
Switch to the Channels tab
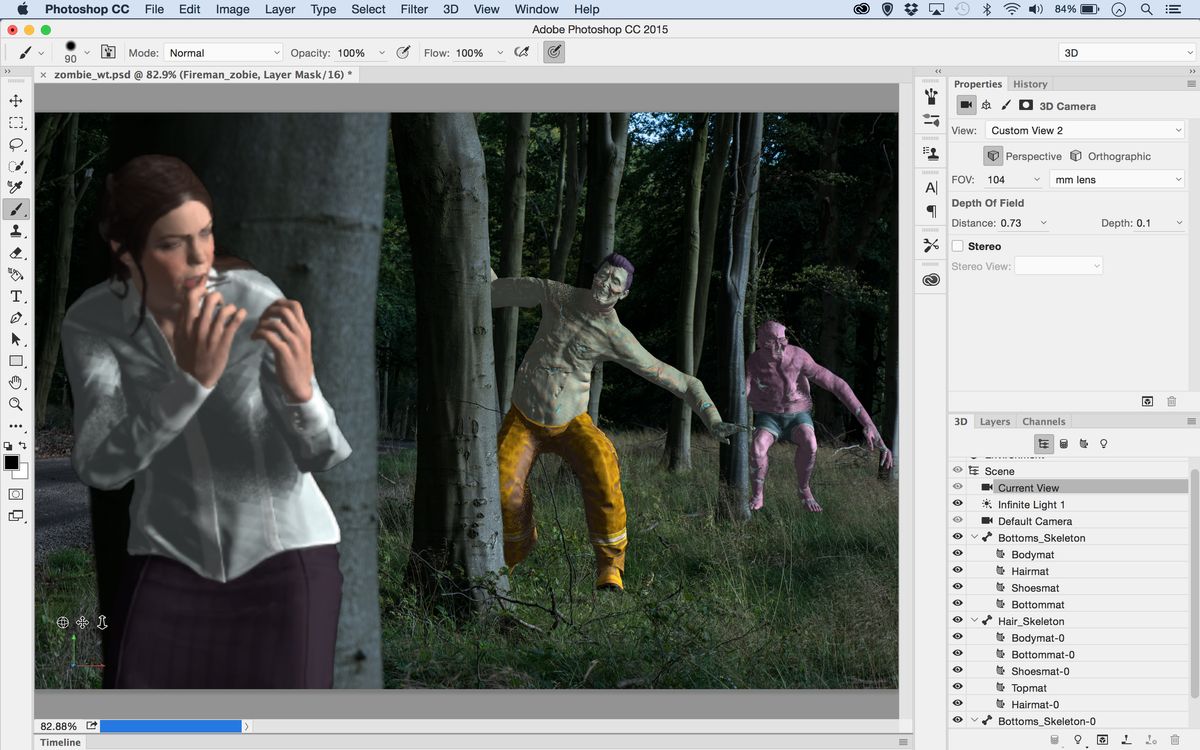pyautogui.click(x=1043, y=421)
